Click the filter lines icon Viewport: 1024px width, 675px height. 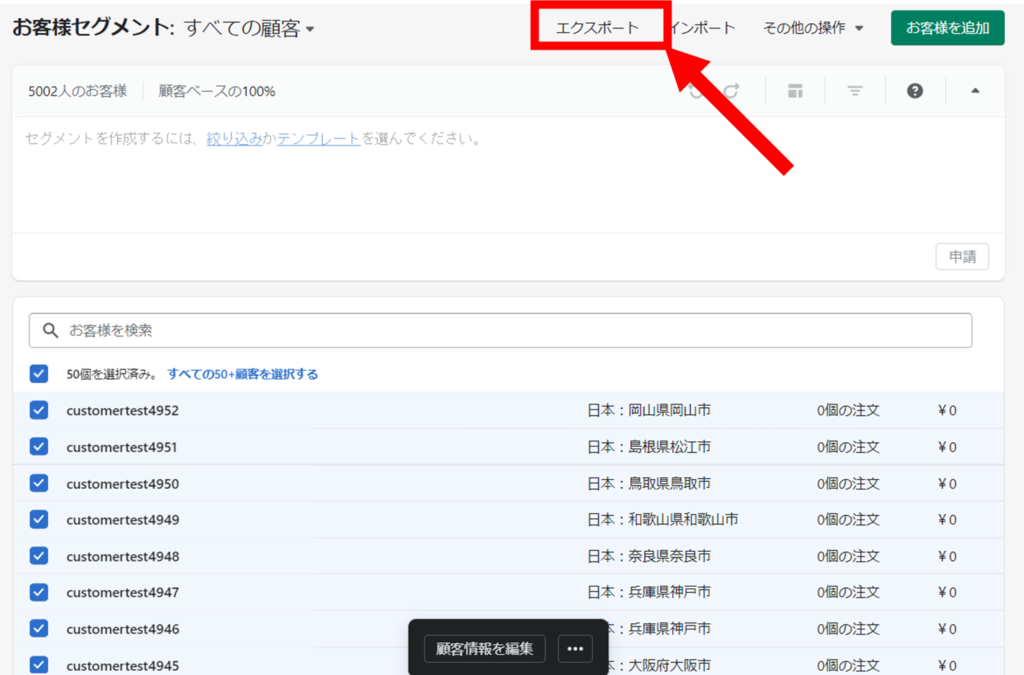point(855,91)
